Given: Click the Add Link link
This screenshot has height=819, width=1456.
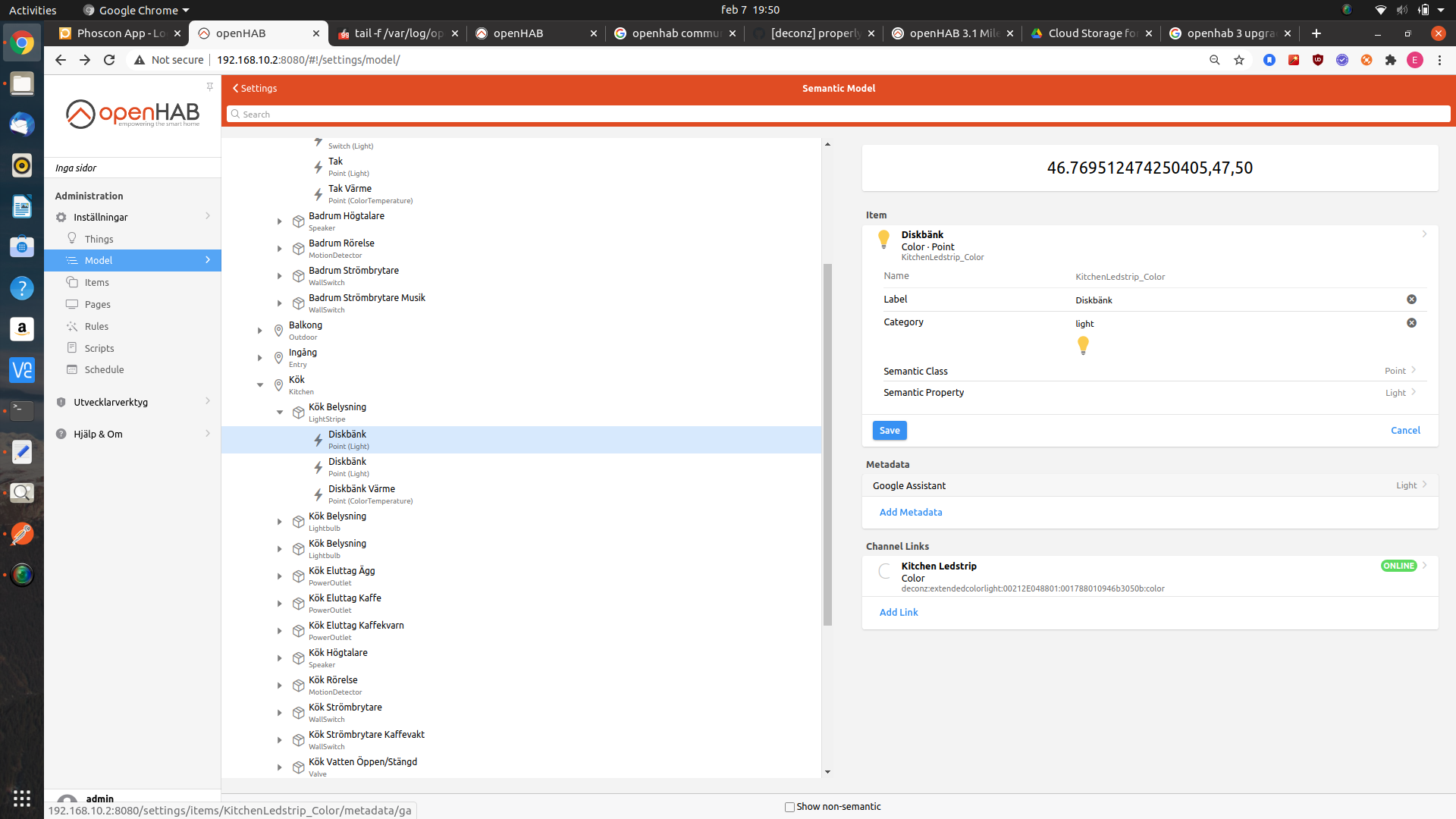Looking at the screenshot, I should point(899,612).
